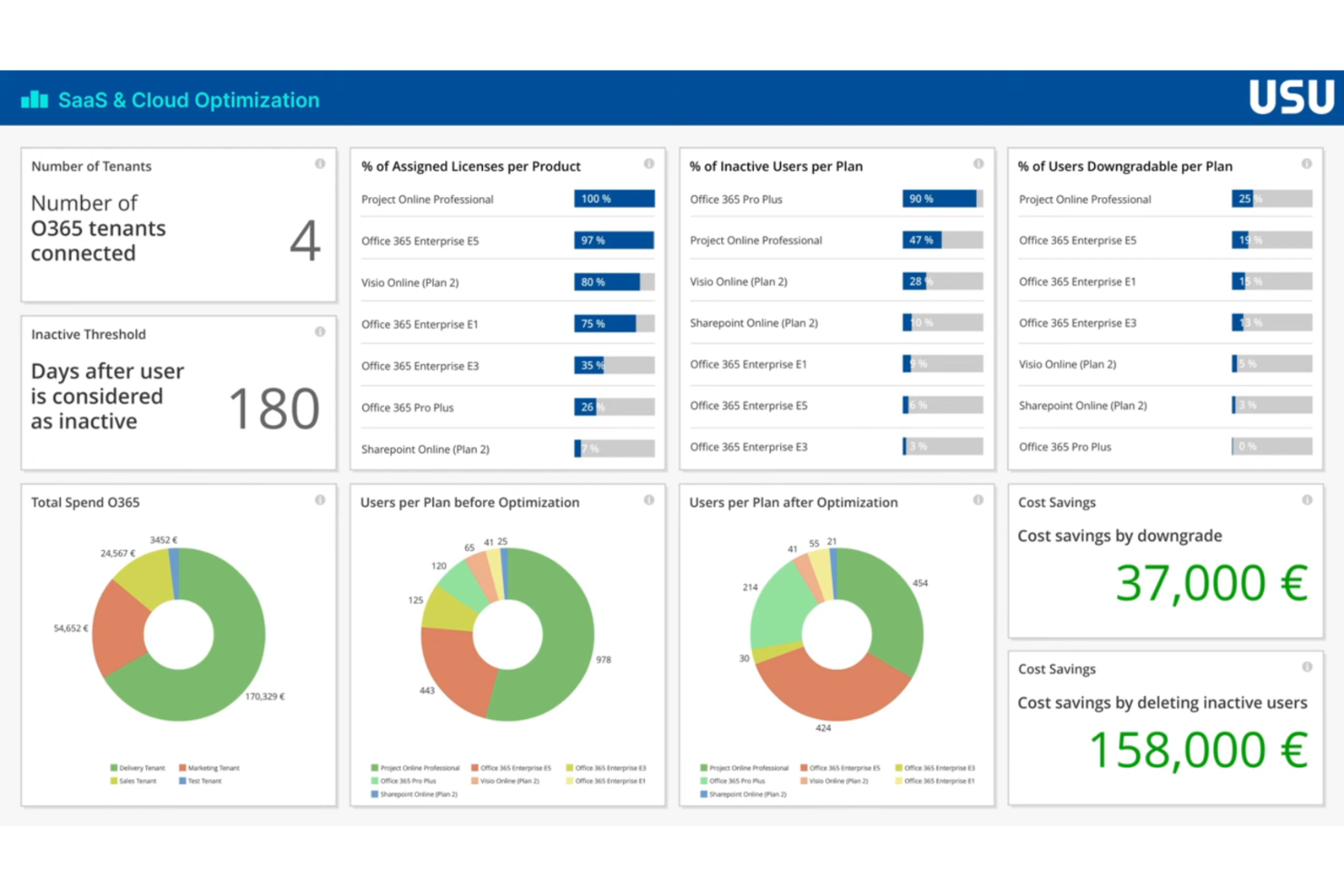
Task: Click the bar chart icon beside SaaS & Cloud Optimization
Action: (x=35, y=99)
